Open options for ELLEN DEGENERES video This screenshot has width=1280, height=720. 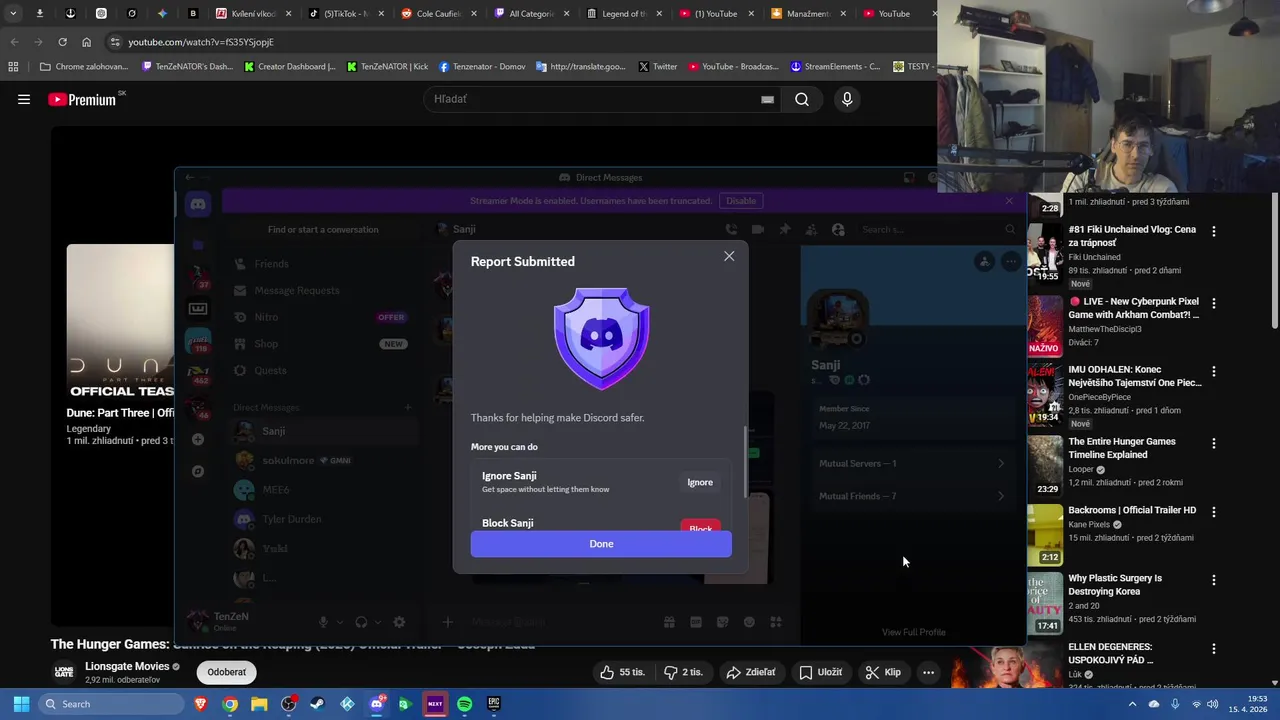pyautogui.click(x=1214, y=648)
